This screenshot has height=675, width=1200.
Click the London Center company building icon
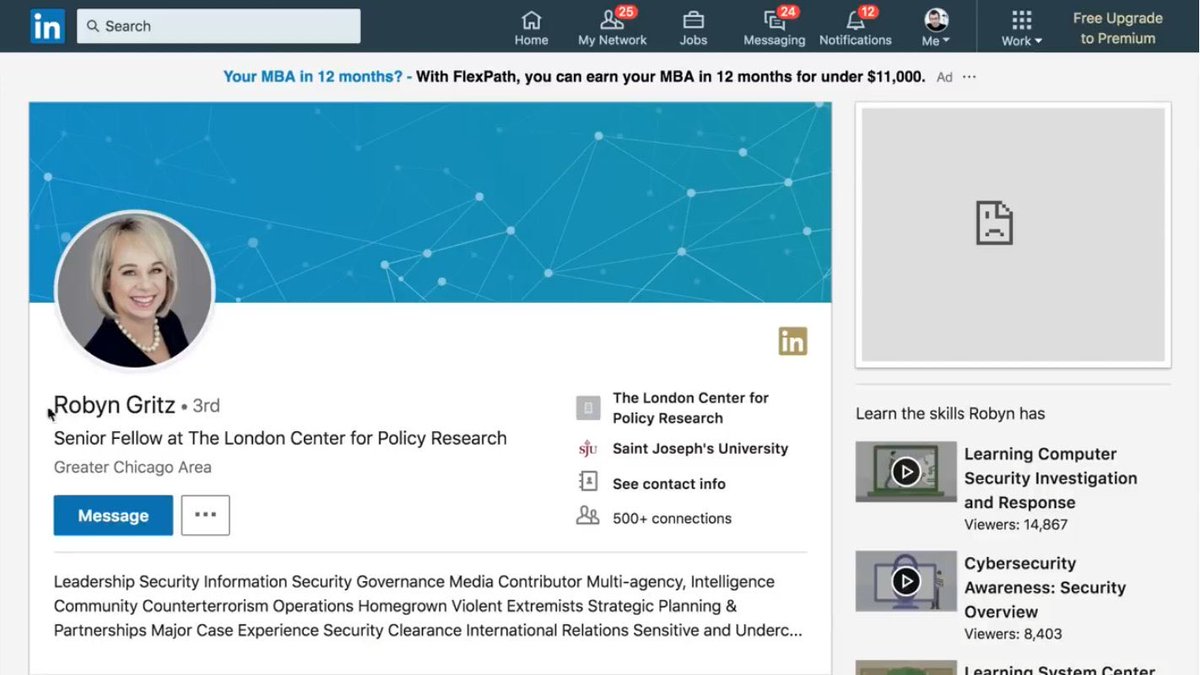[x=587, y=408]
